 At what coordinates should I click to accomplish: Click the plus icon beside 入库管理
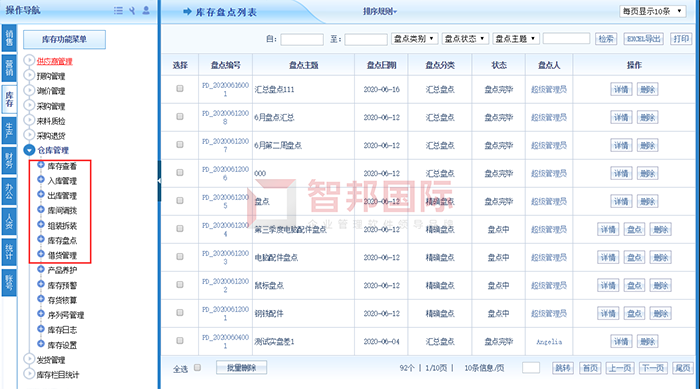[x=41, y=180]
